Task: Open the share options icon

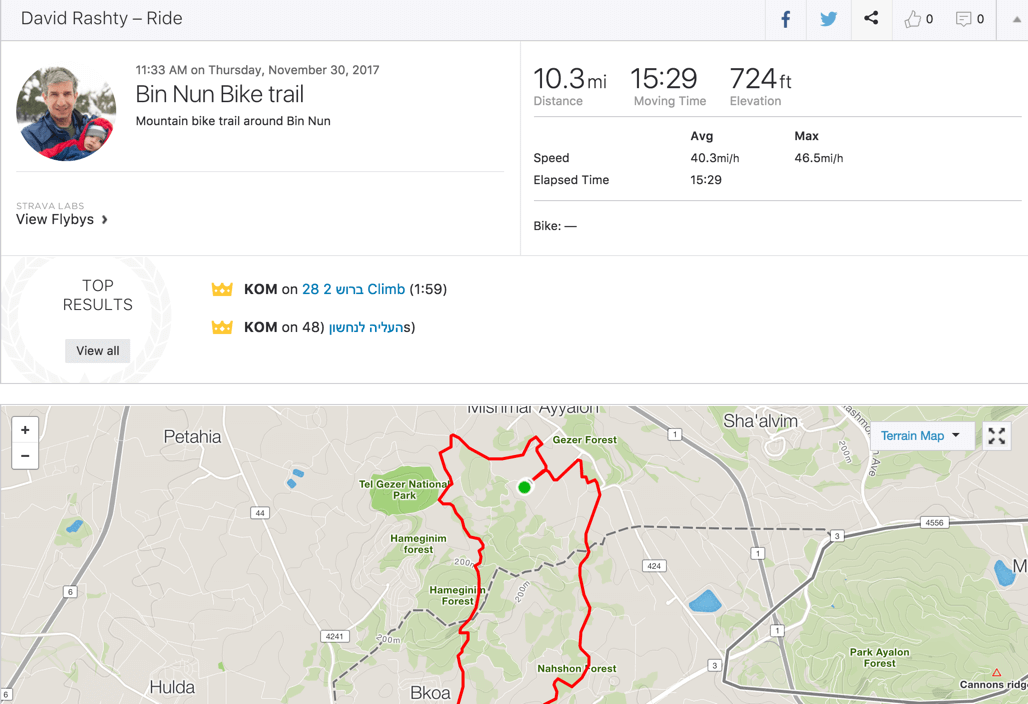Action: pyautogui.click(x=871, y=19)
